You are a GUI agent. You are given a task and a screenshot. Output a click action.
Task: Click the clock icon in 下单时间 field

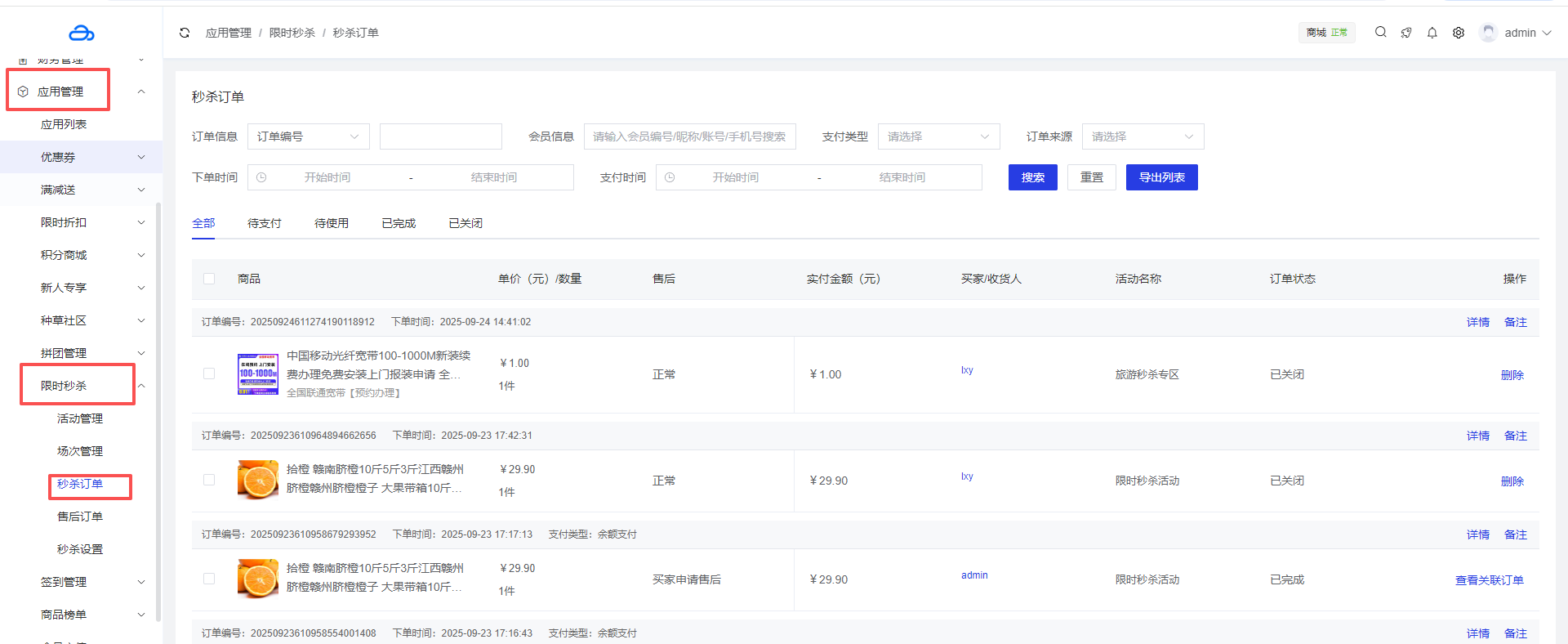pos(261,177)
